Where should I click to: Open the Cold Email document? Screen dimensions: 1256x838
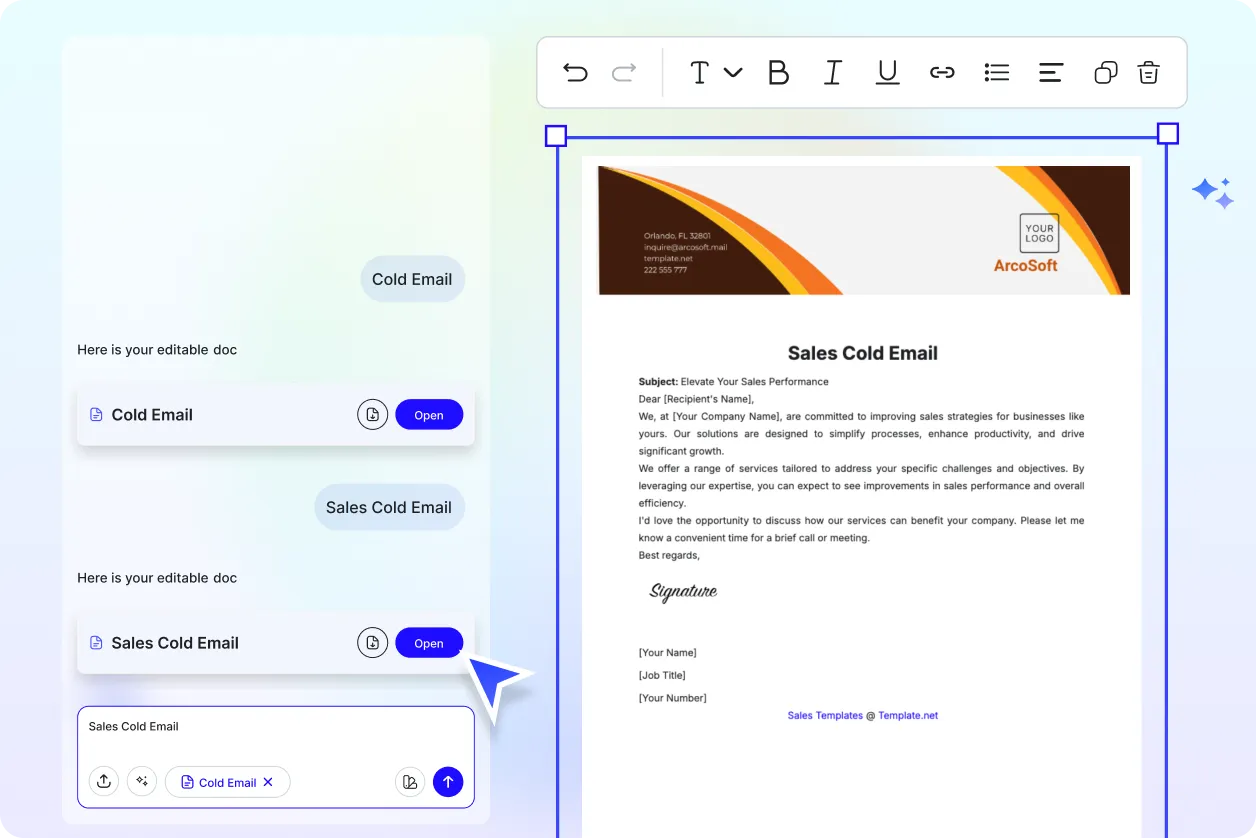[429, 415]
